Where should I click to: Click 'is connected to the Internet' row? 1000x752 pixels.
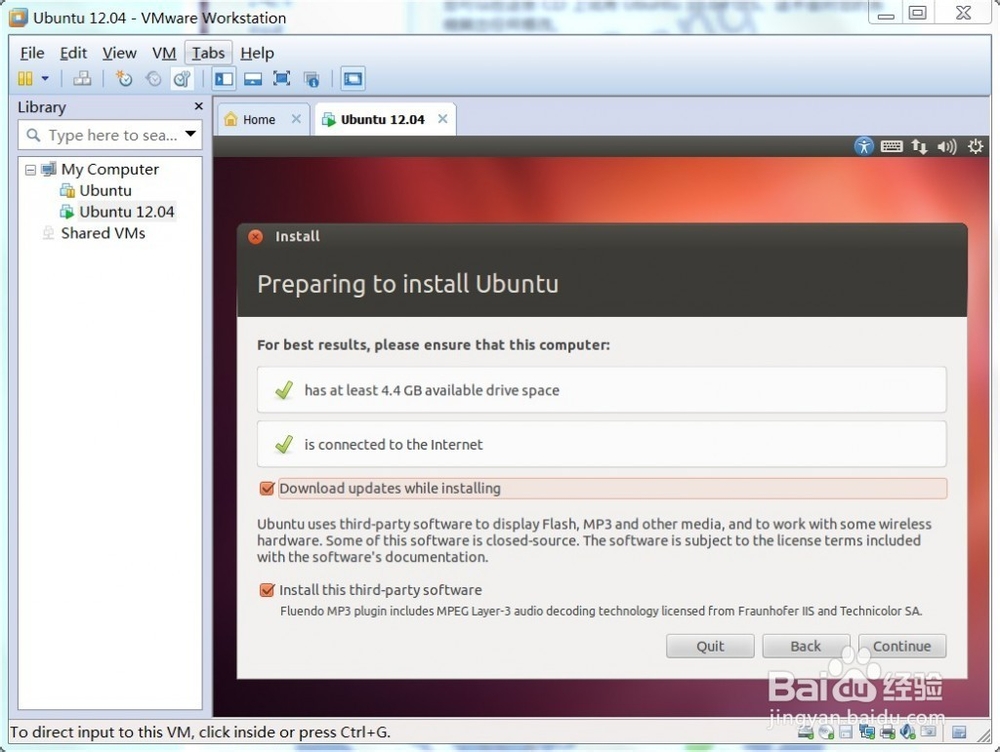tap(601, 444)
